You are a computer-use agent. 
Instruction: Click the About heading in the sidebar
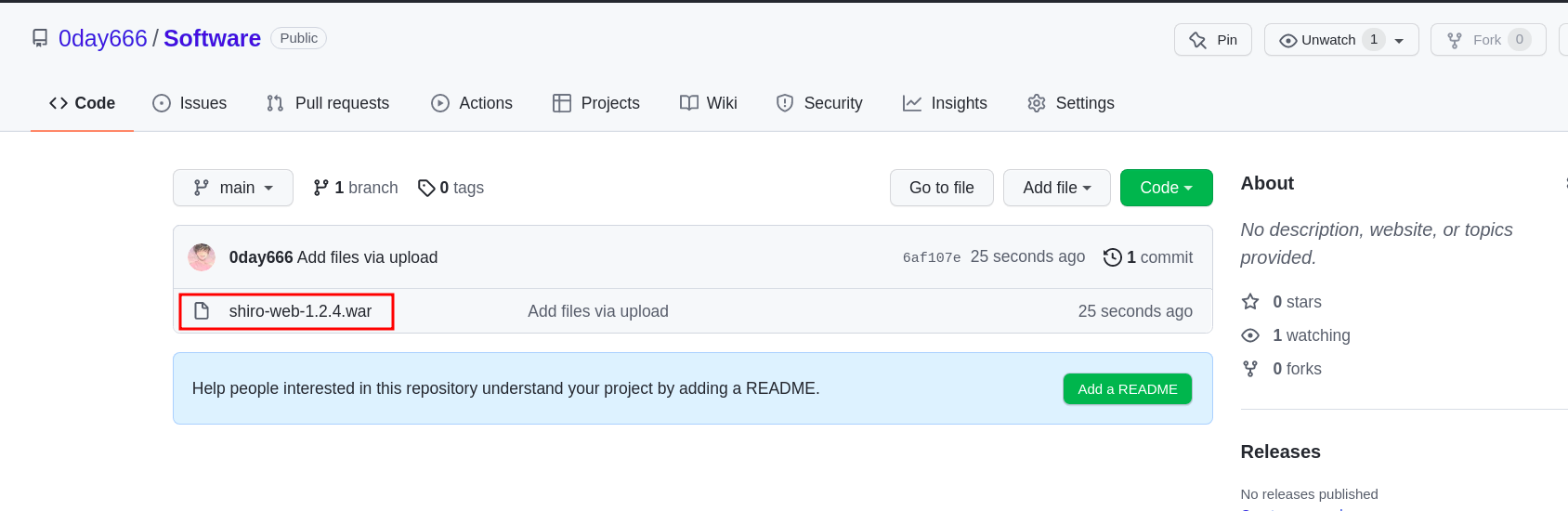[1267, 183]
